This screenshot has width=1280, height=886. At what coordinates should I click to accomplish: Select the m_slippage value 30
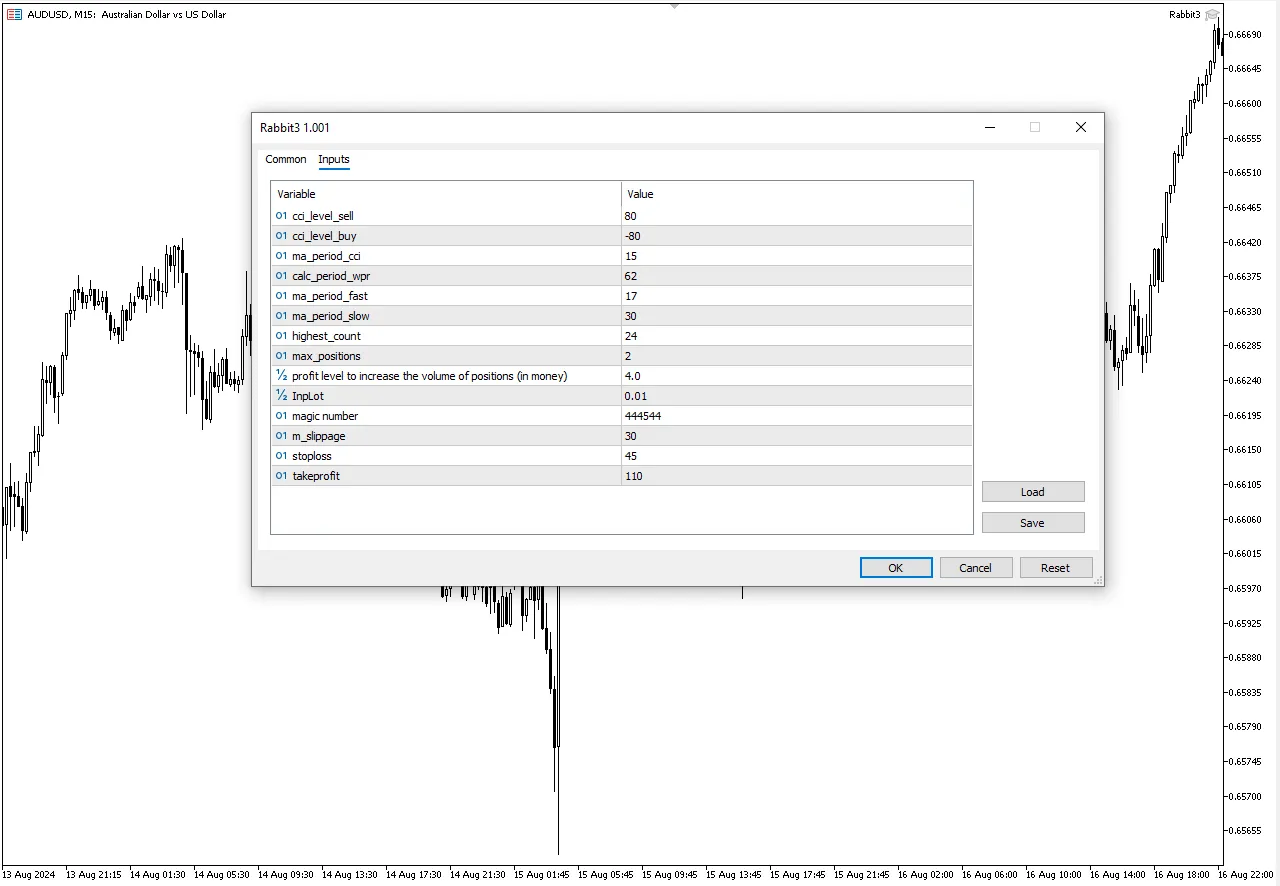pos(630,436)
